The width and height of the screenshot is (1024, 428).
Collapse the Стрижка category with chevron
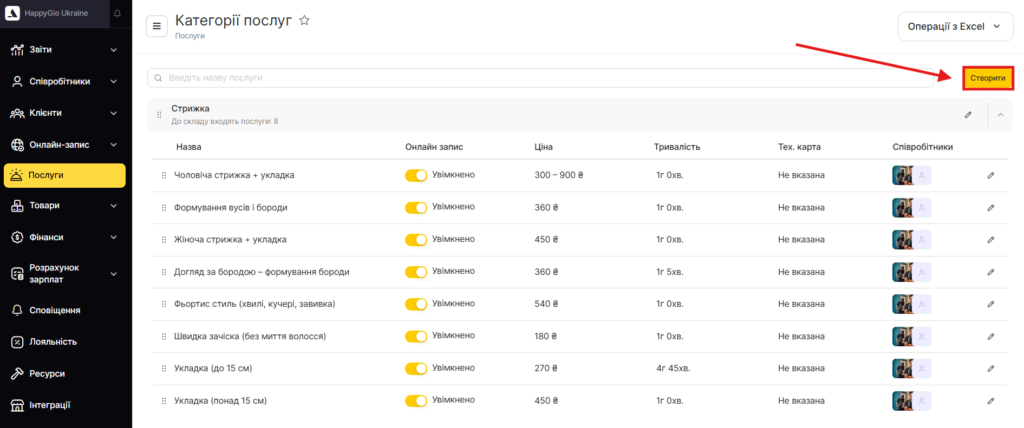point(1000,115)
